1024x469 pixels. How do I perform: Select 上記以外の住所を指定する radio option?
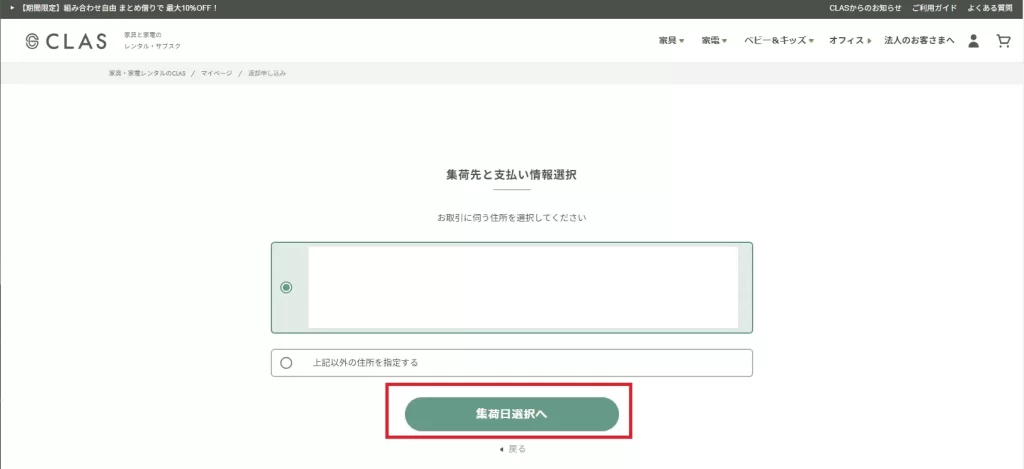(286, 363)
